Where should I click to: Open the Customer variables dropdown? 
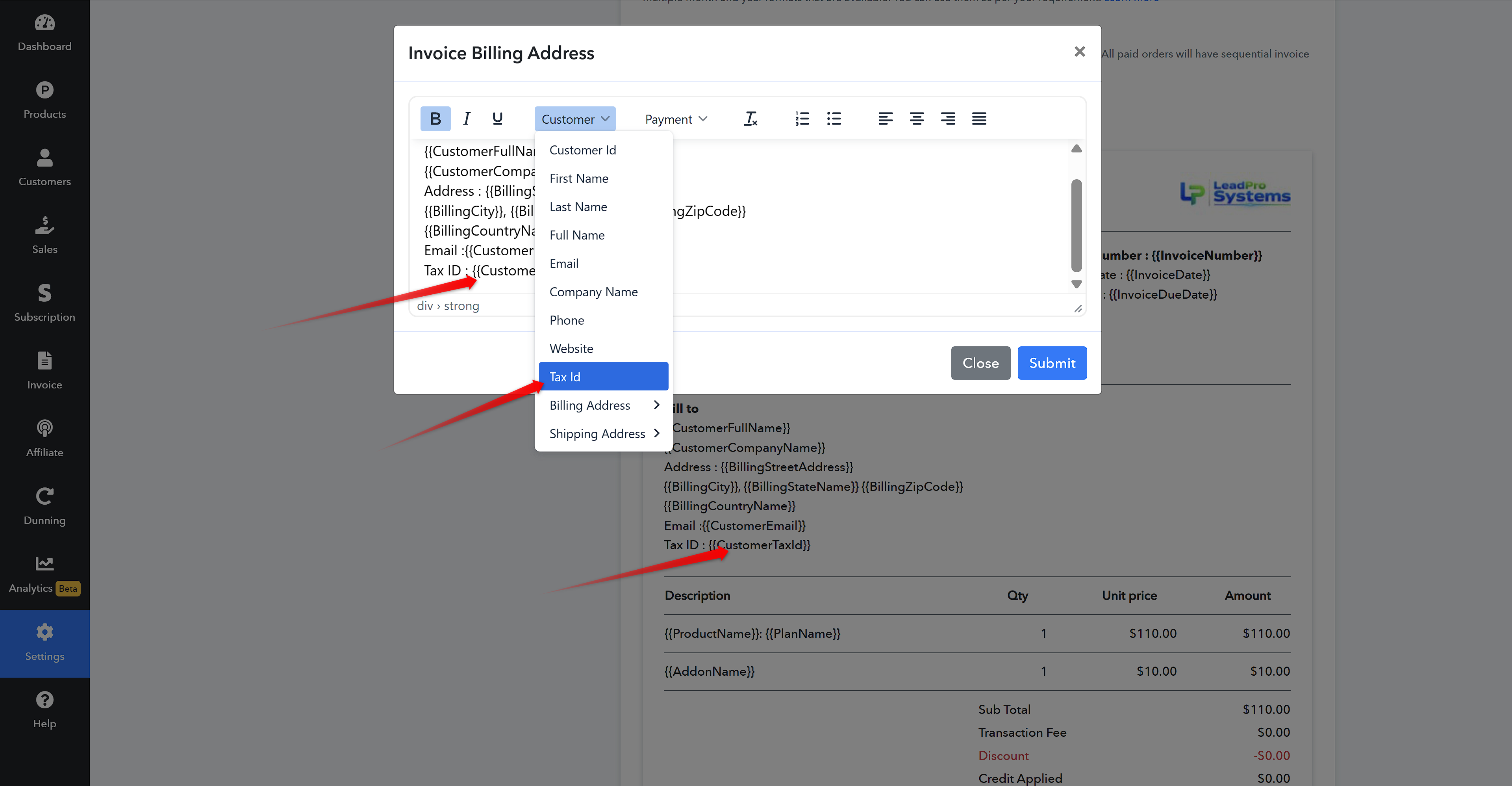(574, 119)
